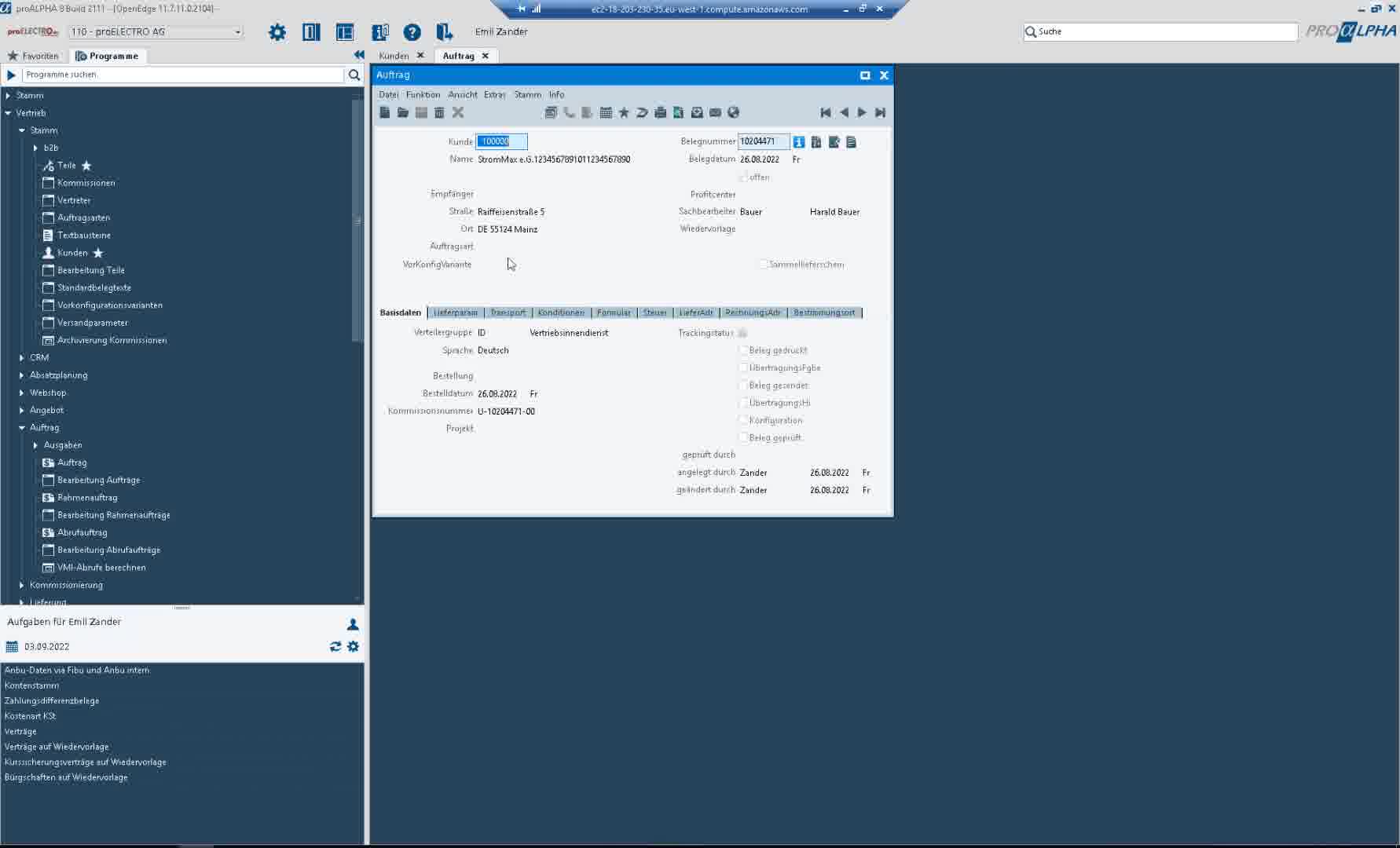Toggle the Beleg gesendet checkbox

742,386
